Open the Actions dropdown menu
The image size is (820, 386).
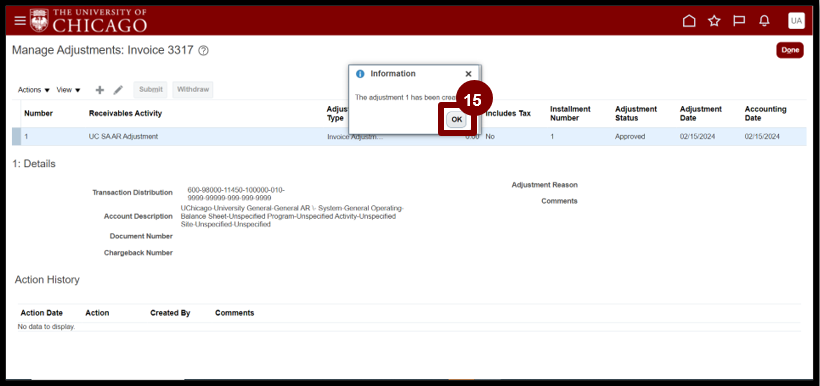tap(34, 90)
